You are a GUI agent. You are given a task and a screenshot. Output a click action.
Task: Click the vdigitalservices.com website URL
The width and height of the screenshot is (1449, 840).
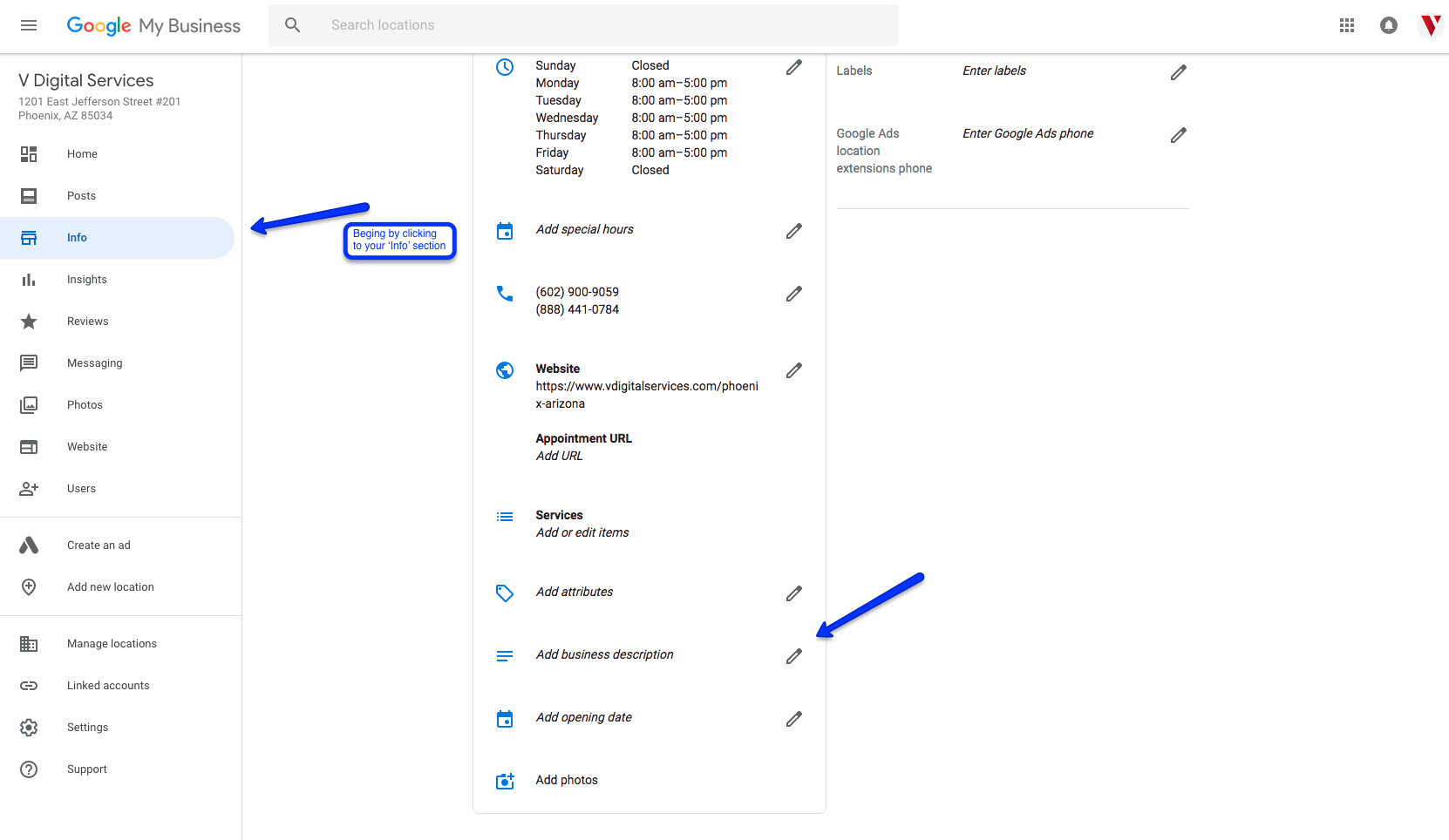647,395
